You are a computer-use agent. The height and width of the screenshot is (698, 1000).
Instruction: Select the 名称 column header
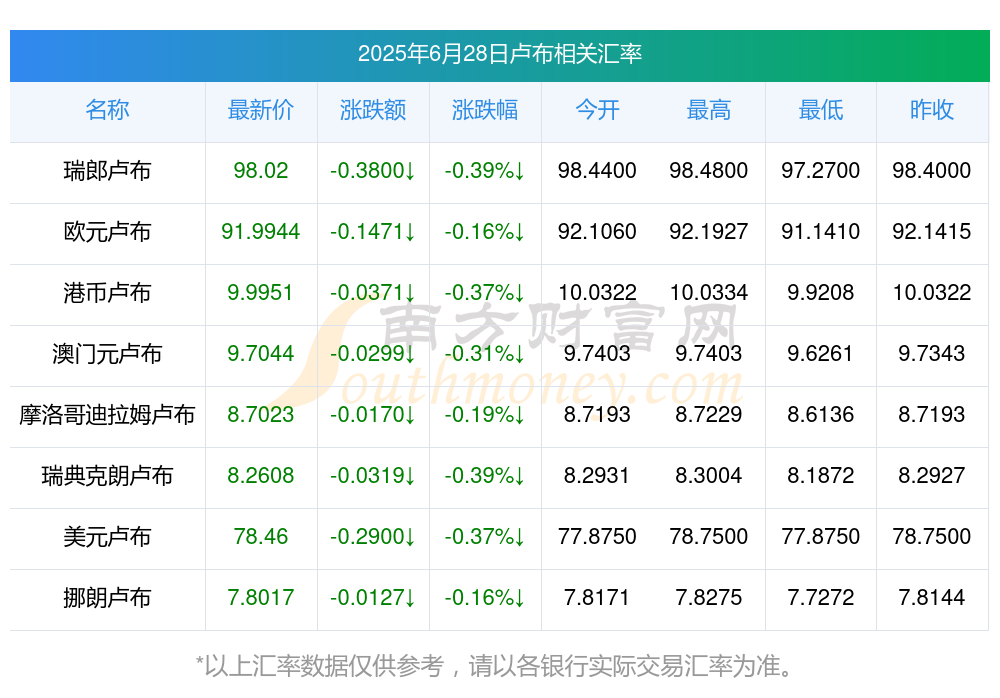(x=107, y=110)
